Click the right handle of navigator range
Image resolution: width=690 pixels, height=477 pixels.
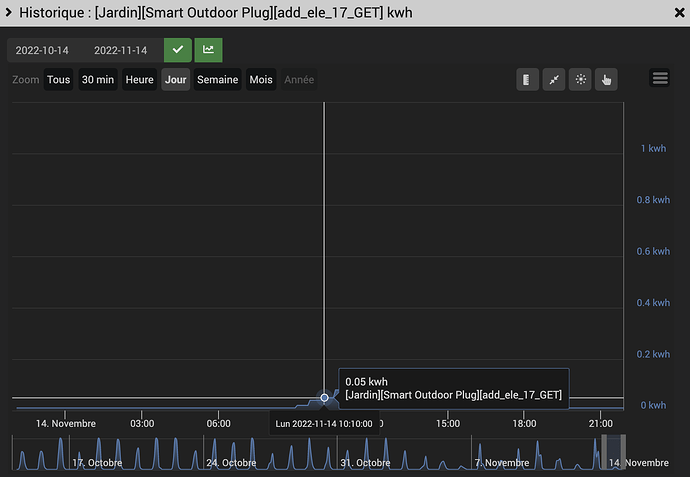pyautogui.click(x=622, y=453)
